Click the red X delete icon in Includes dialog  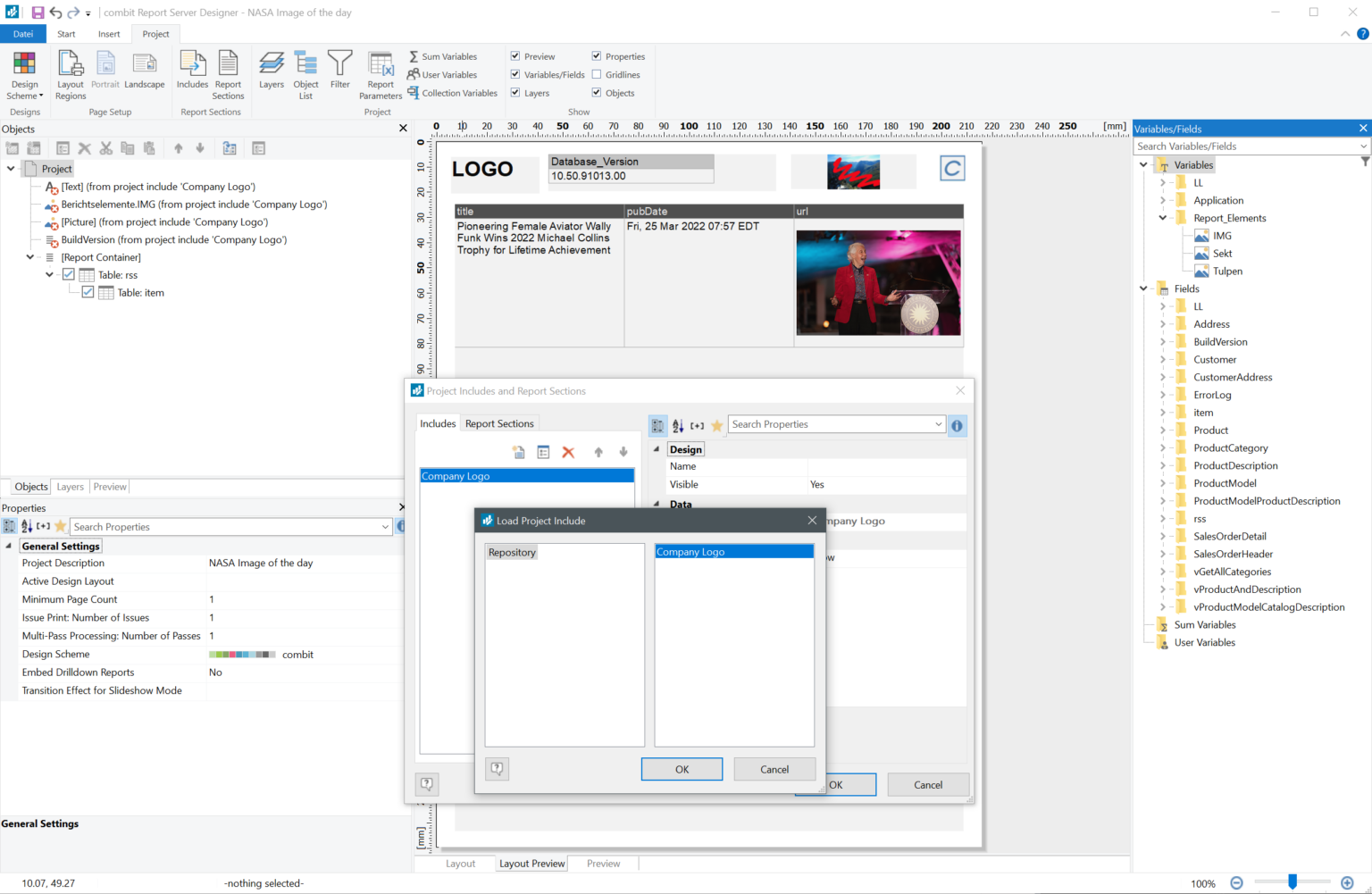click(x=569, y=452)
